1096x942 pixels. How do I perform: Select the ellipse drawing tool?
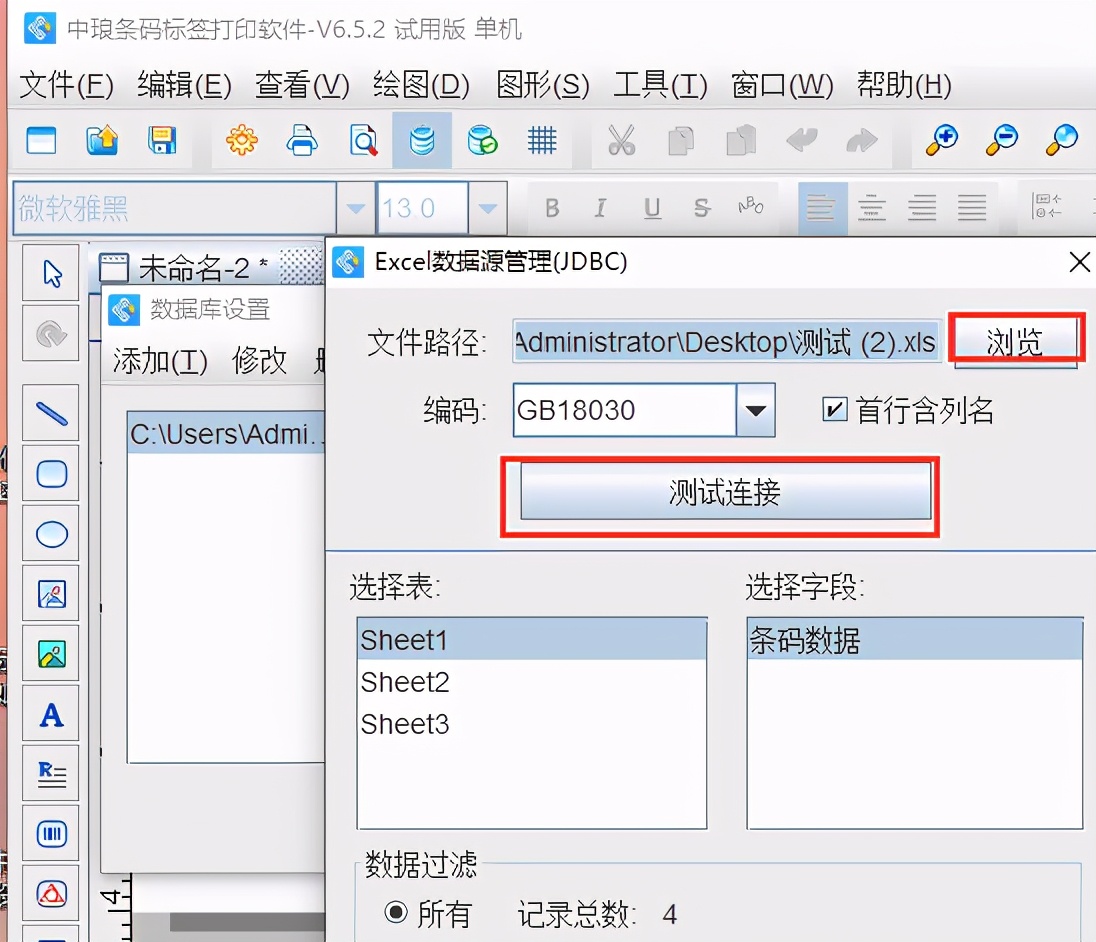51,535
